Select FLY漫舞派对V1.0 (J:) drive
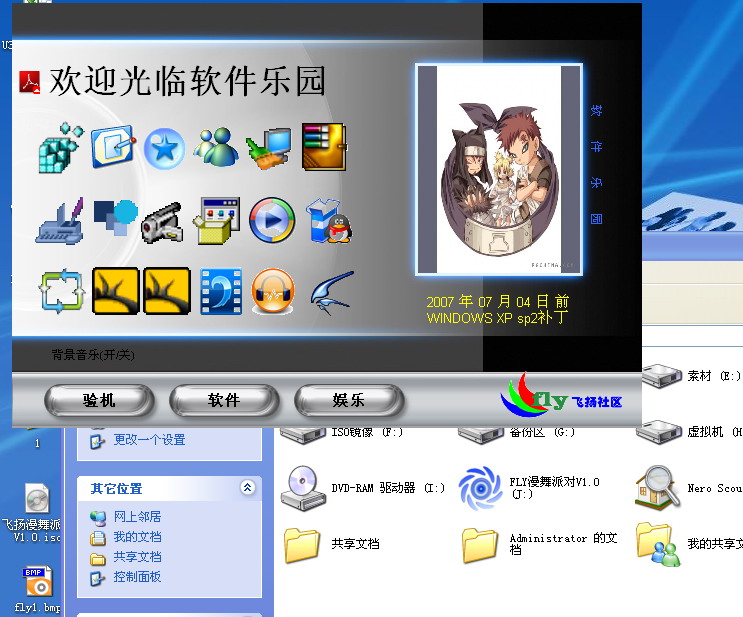 (x=529, y=488)
